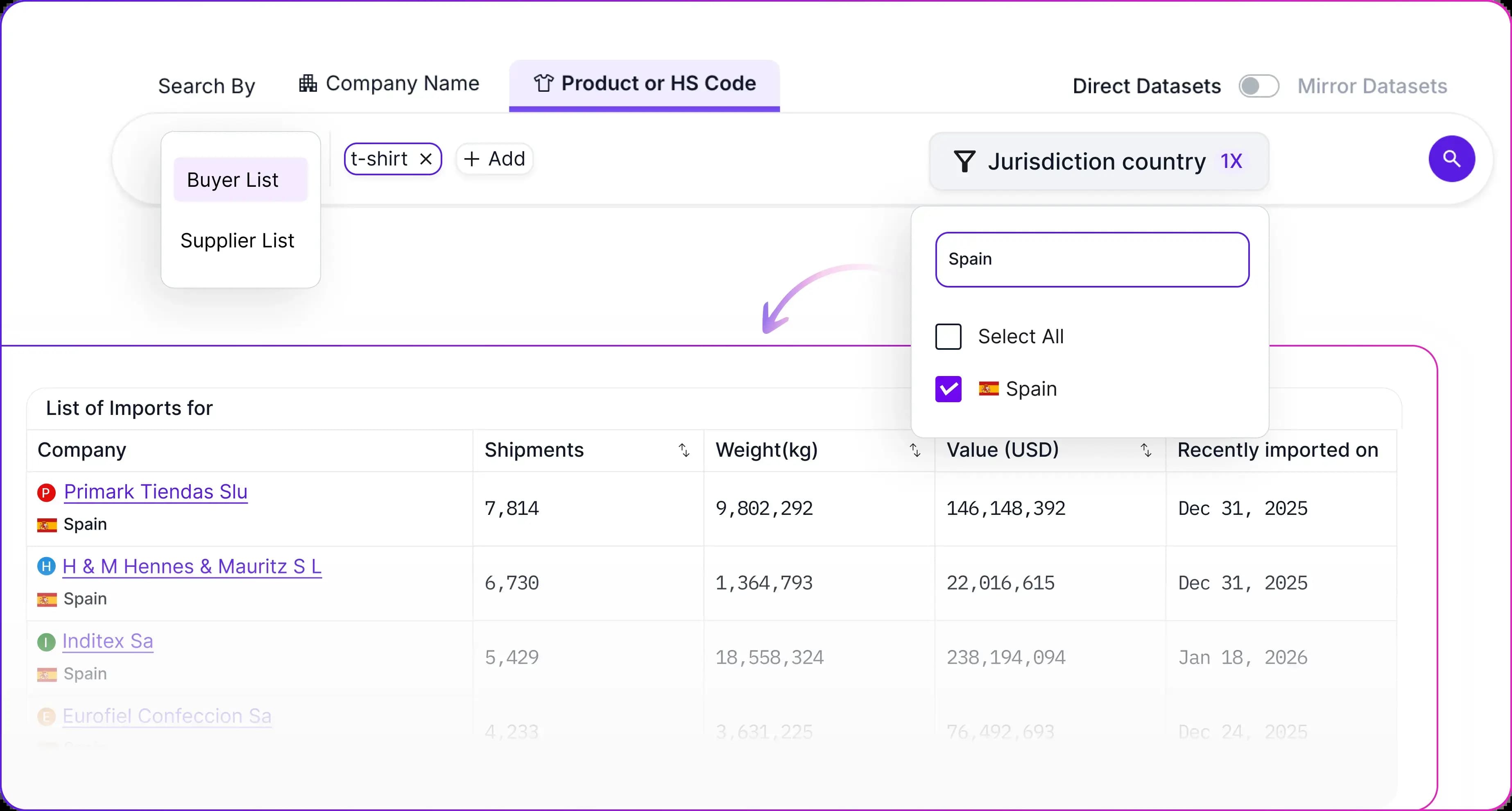1512x811 pixels.
Task: Sort by Weight(kg) column arrows
Action: pyautogui.click(x=914, y=451)
